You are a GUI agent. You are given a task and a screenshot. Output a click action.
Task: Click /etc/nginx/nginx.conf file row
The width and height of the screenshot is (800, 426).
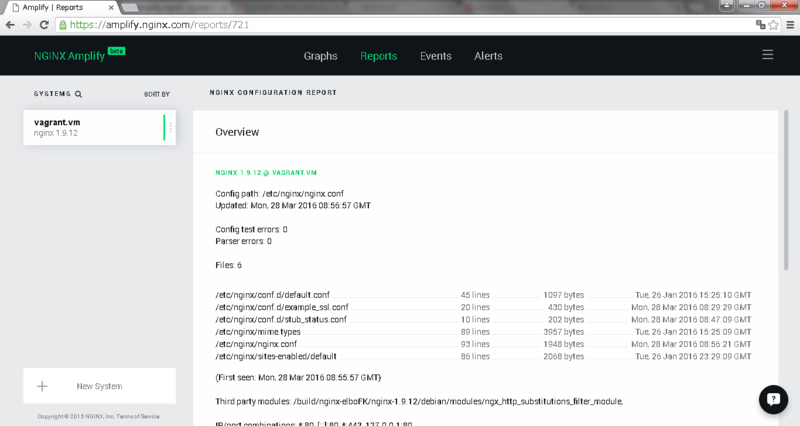[x=483, y=344]
